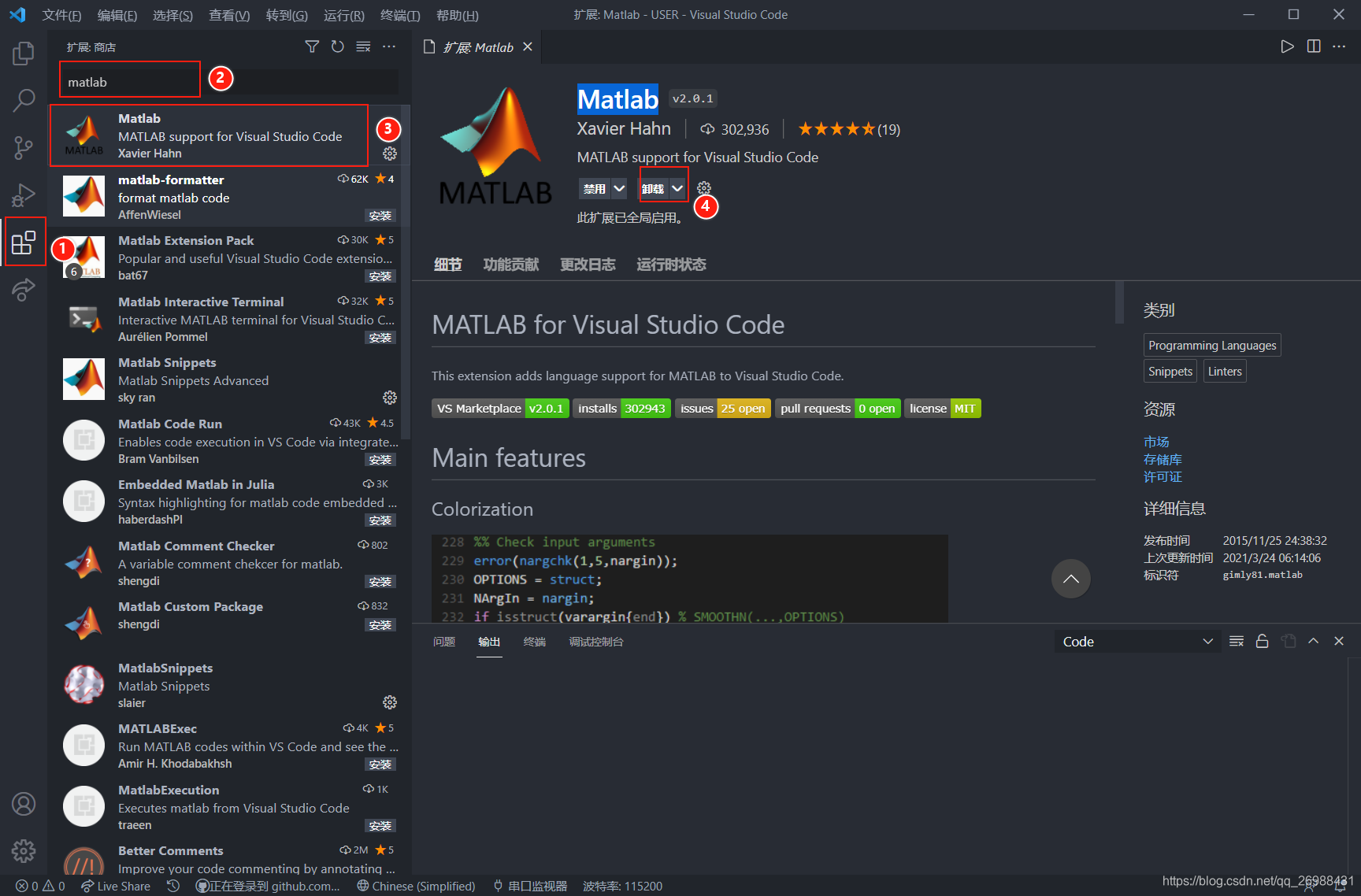Open the Manage gear in the activity bar

24,850
